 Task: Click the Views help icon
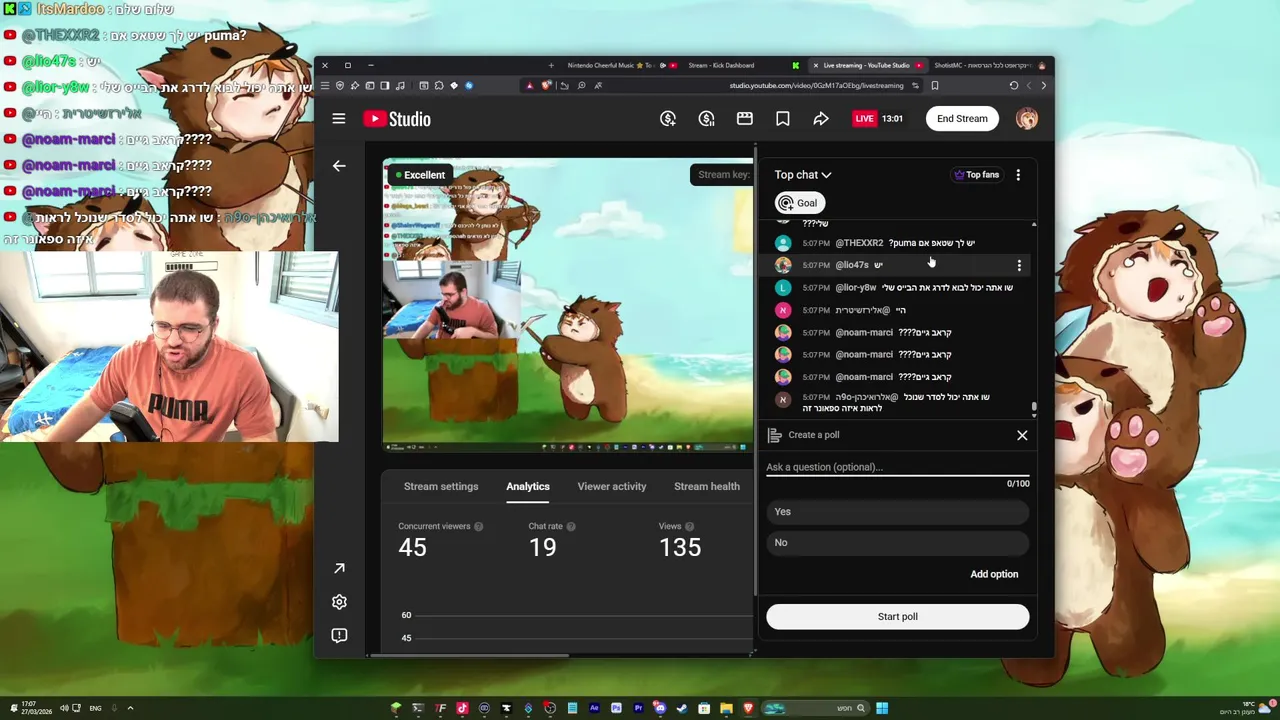(x=691, y=526)
